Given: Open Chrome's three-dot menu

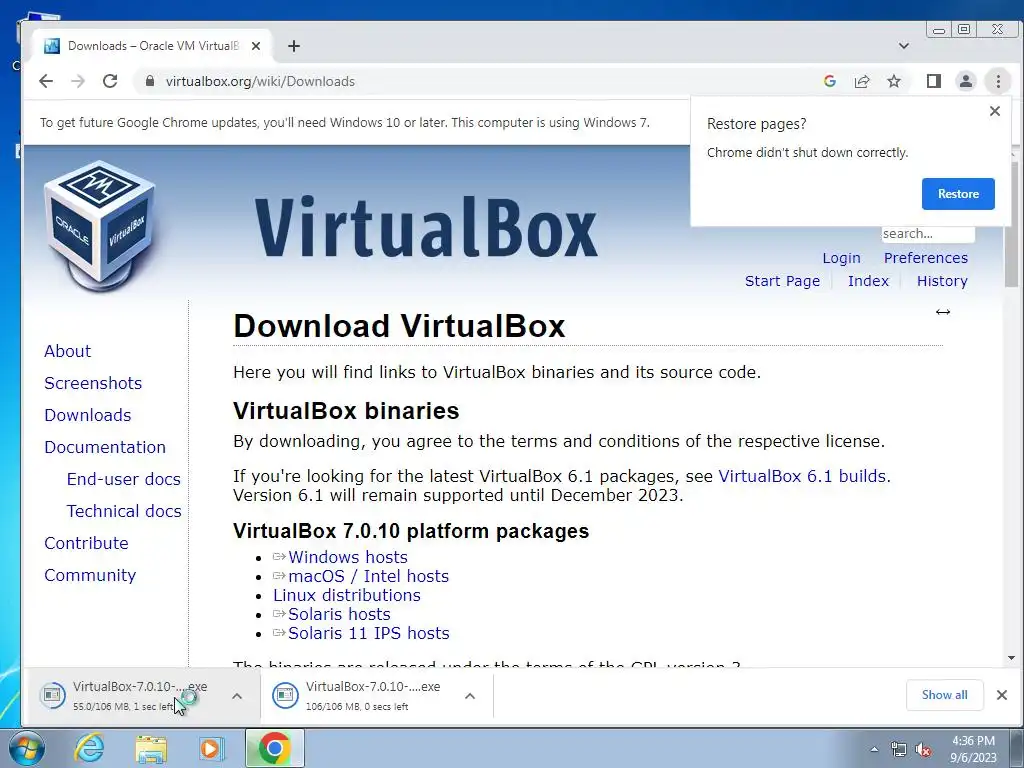Looking at the screenshot, I should coord(998,81).
